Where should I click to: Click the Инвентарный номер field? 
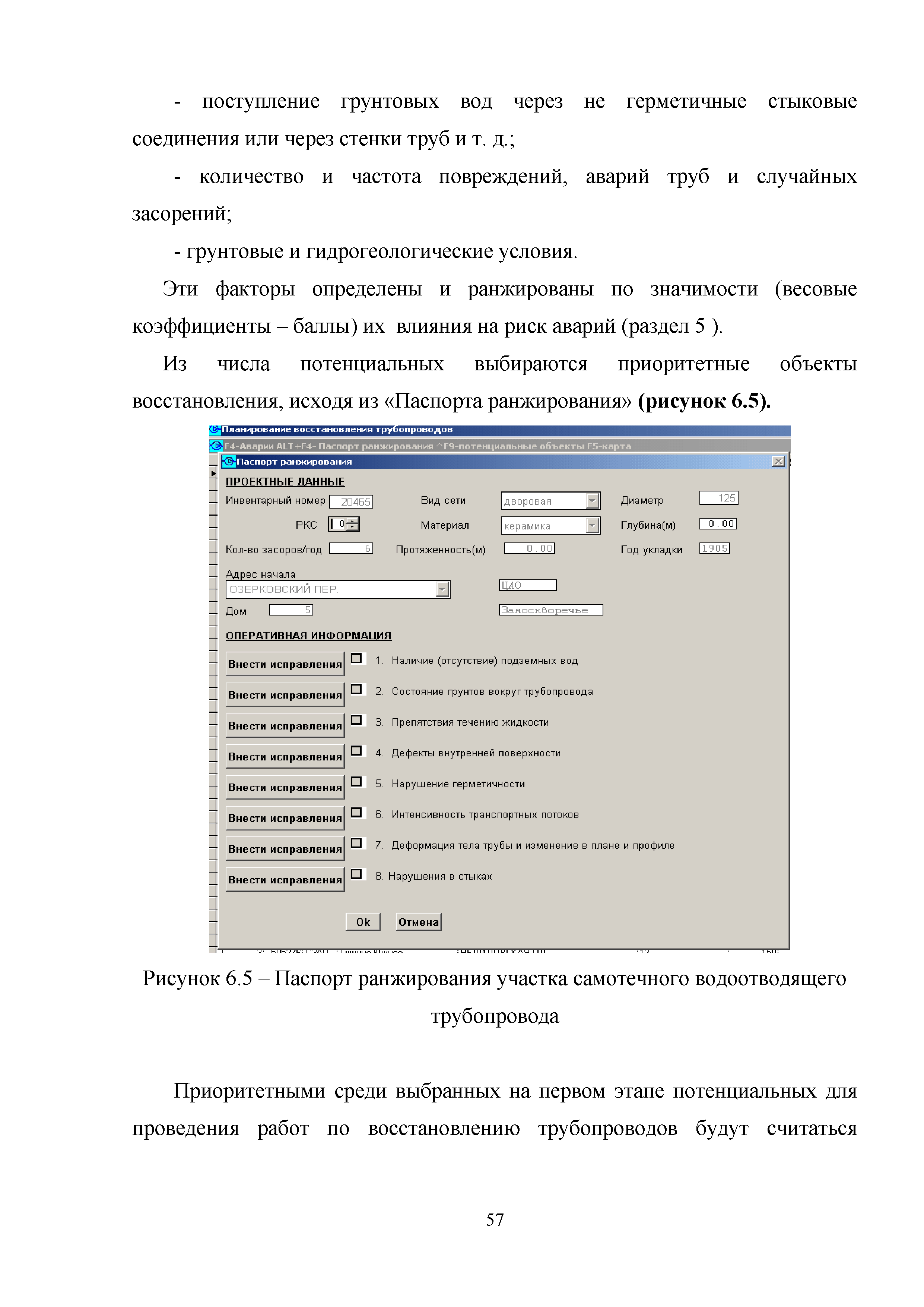[x=351, y=501]
